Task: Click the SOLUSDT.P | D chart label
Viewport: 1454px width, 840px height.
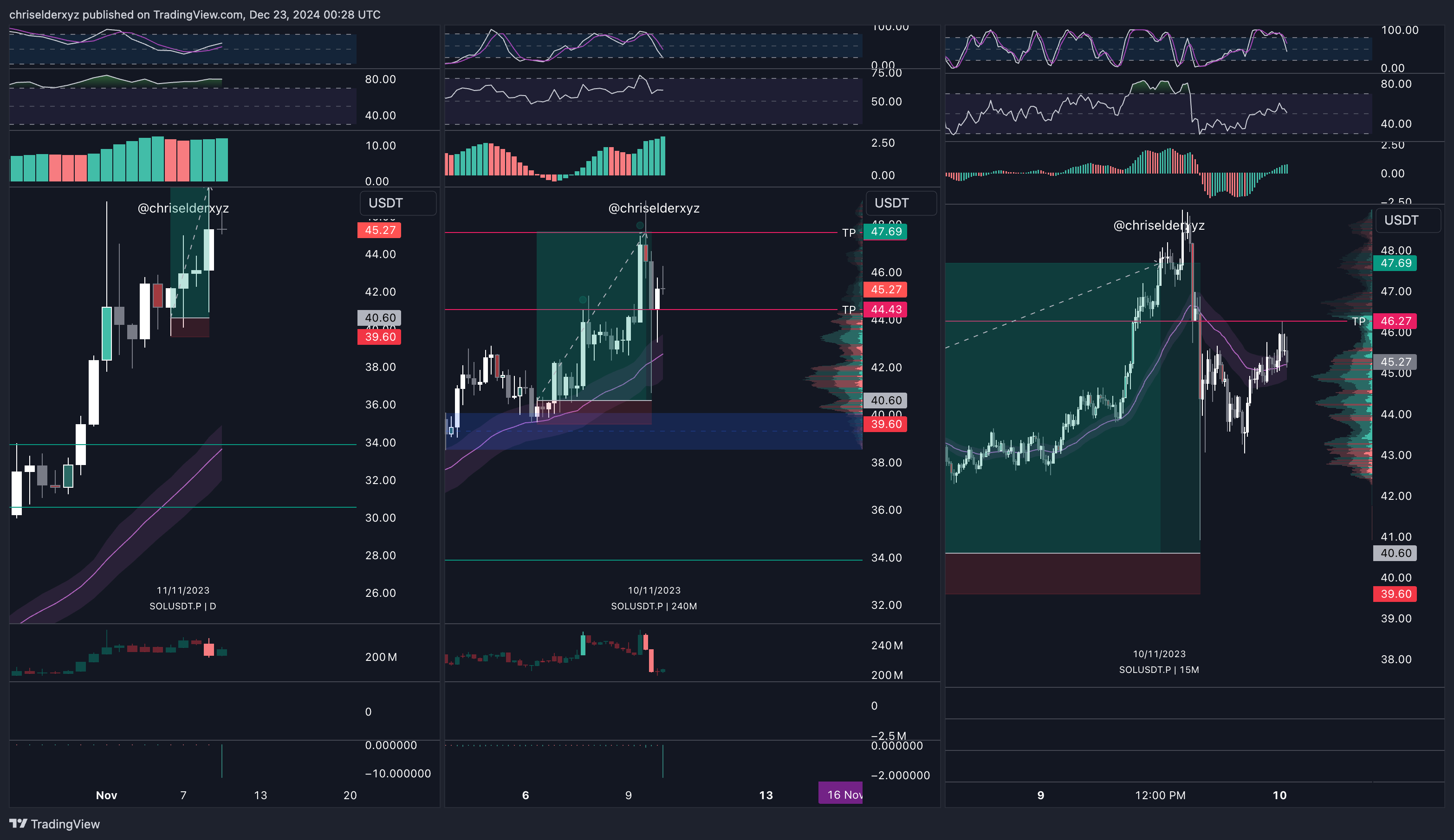Action: click(182, 606)
